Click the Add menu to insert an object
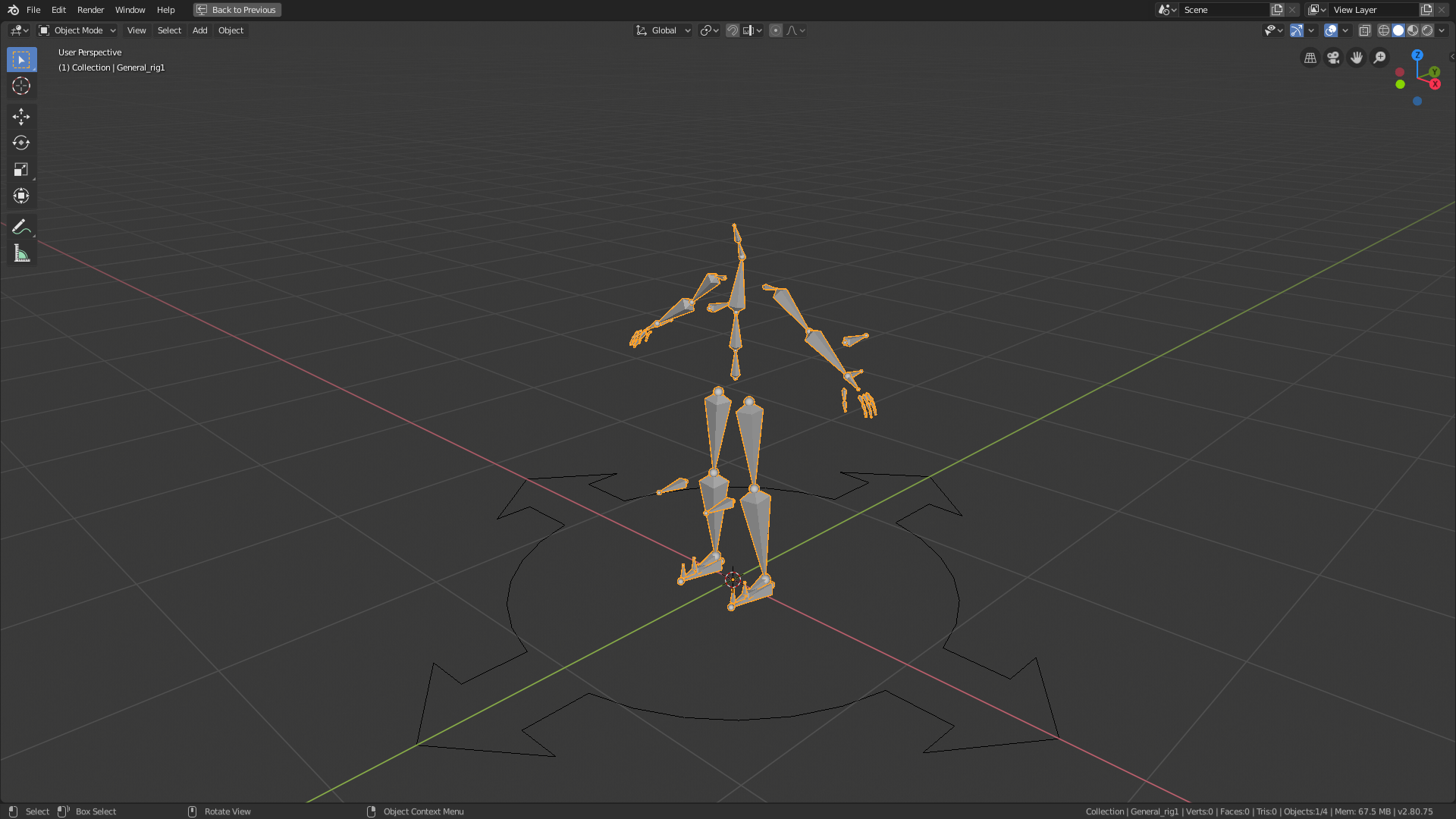This screenshot has width=1456, height=819. [199, 30]
